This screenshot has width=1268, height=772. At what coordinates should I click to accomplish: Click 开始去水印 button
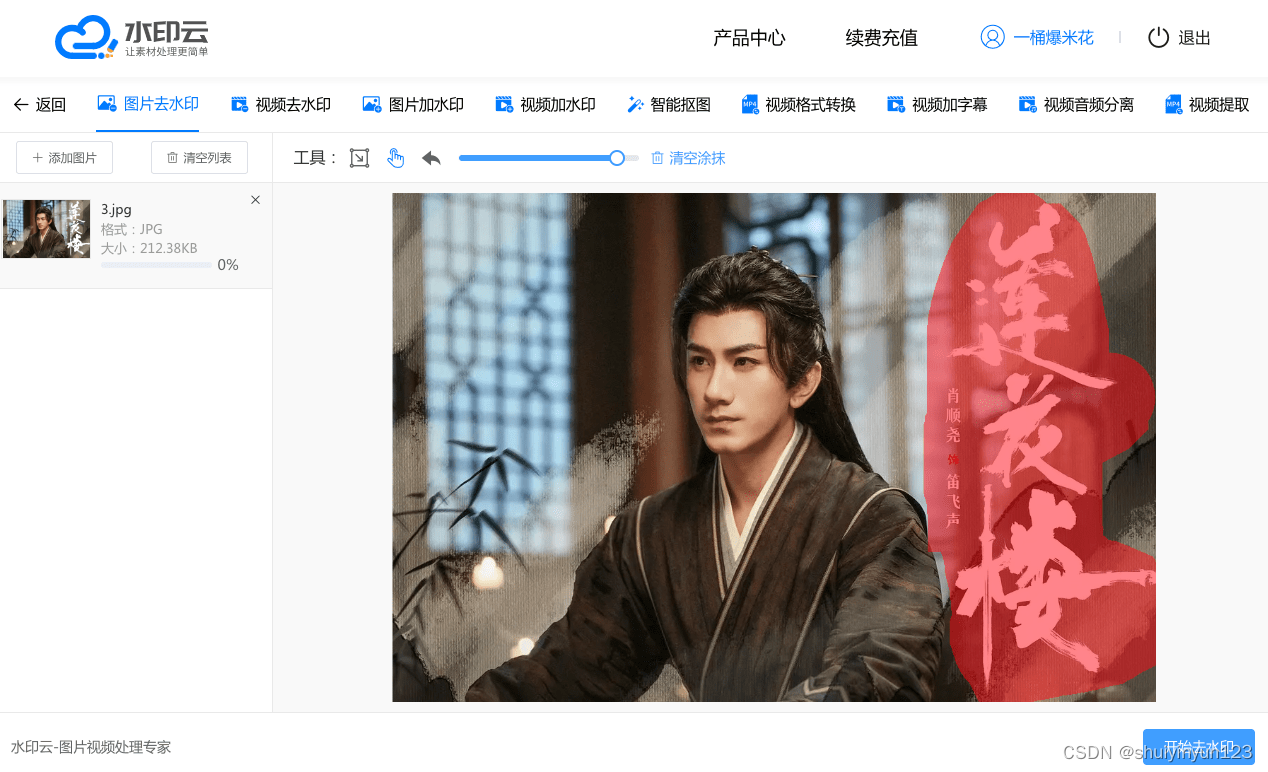coord(1198,747)
